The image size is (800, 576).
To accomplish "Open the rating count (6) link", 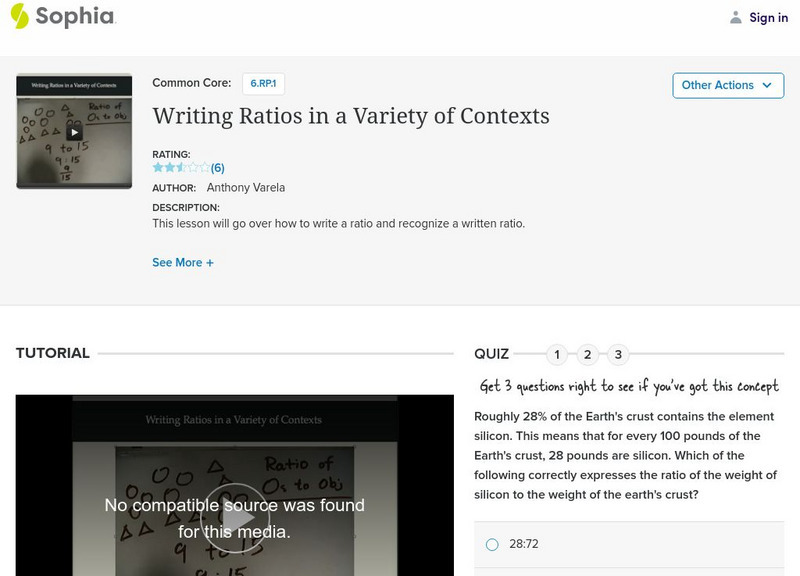I will [217, 168].
